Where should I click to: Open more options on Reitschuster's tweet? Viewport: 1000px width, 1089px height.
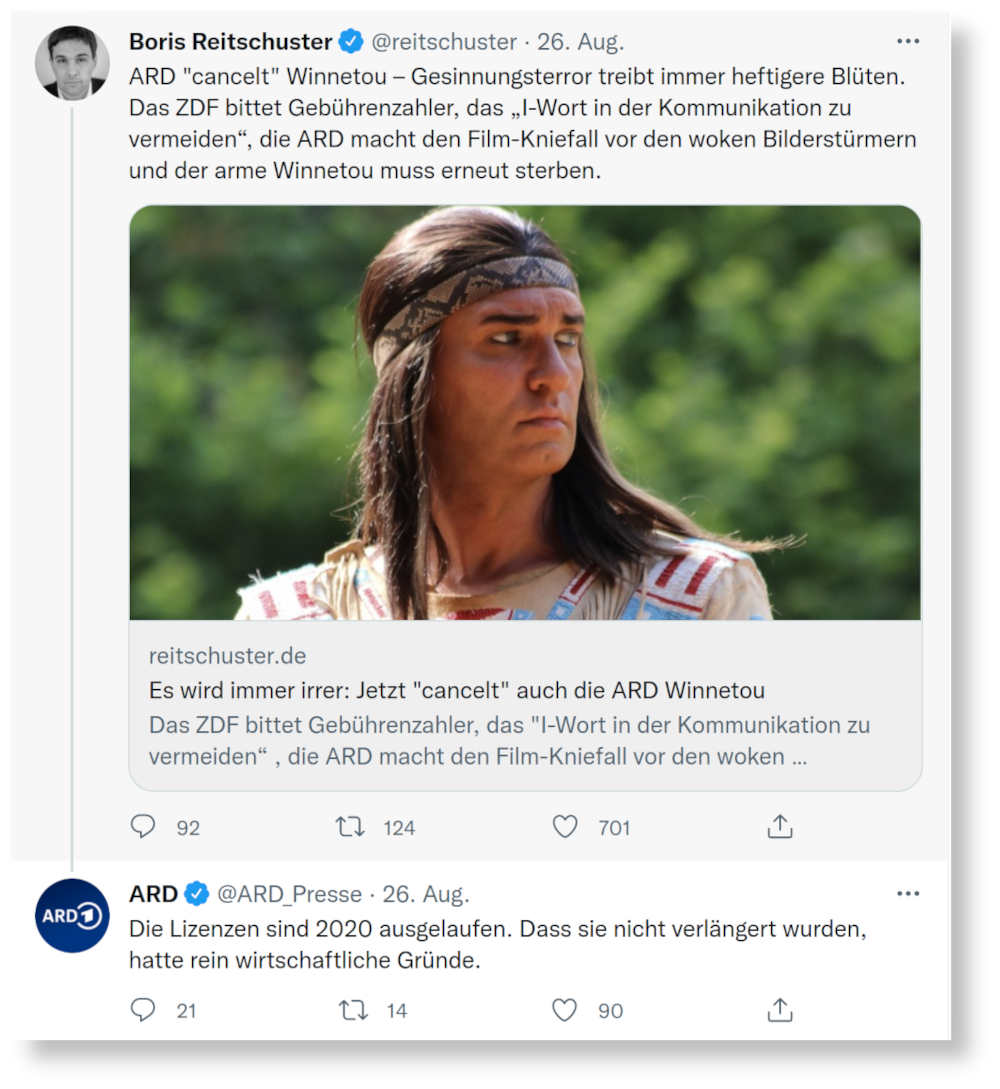907,41
